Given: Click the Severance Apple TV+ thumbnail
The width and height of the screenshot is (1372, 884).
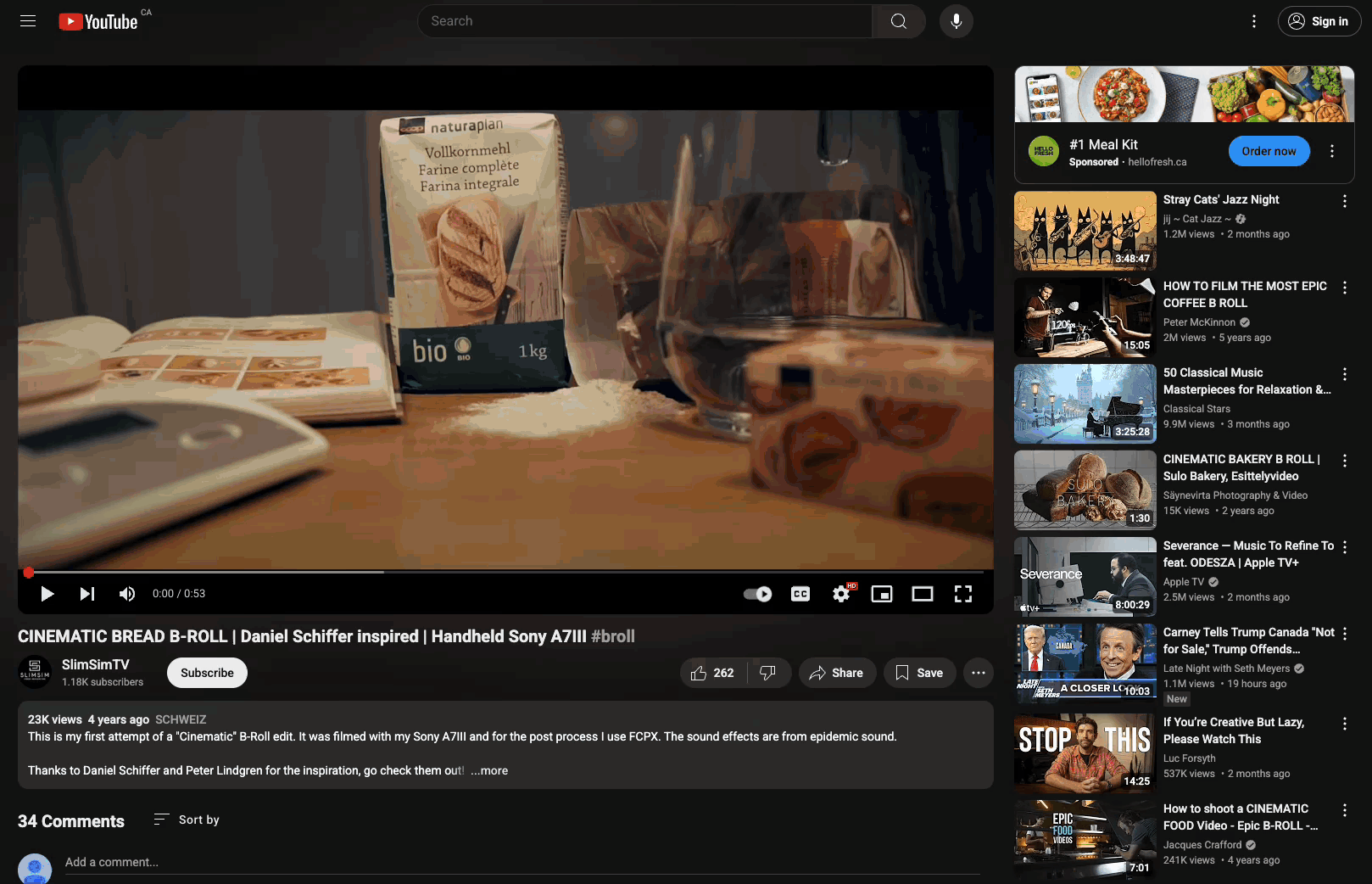Looking at the screenshot, I should (1085, 577).
